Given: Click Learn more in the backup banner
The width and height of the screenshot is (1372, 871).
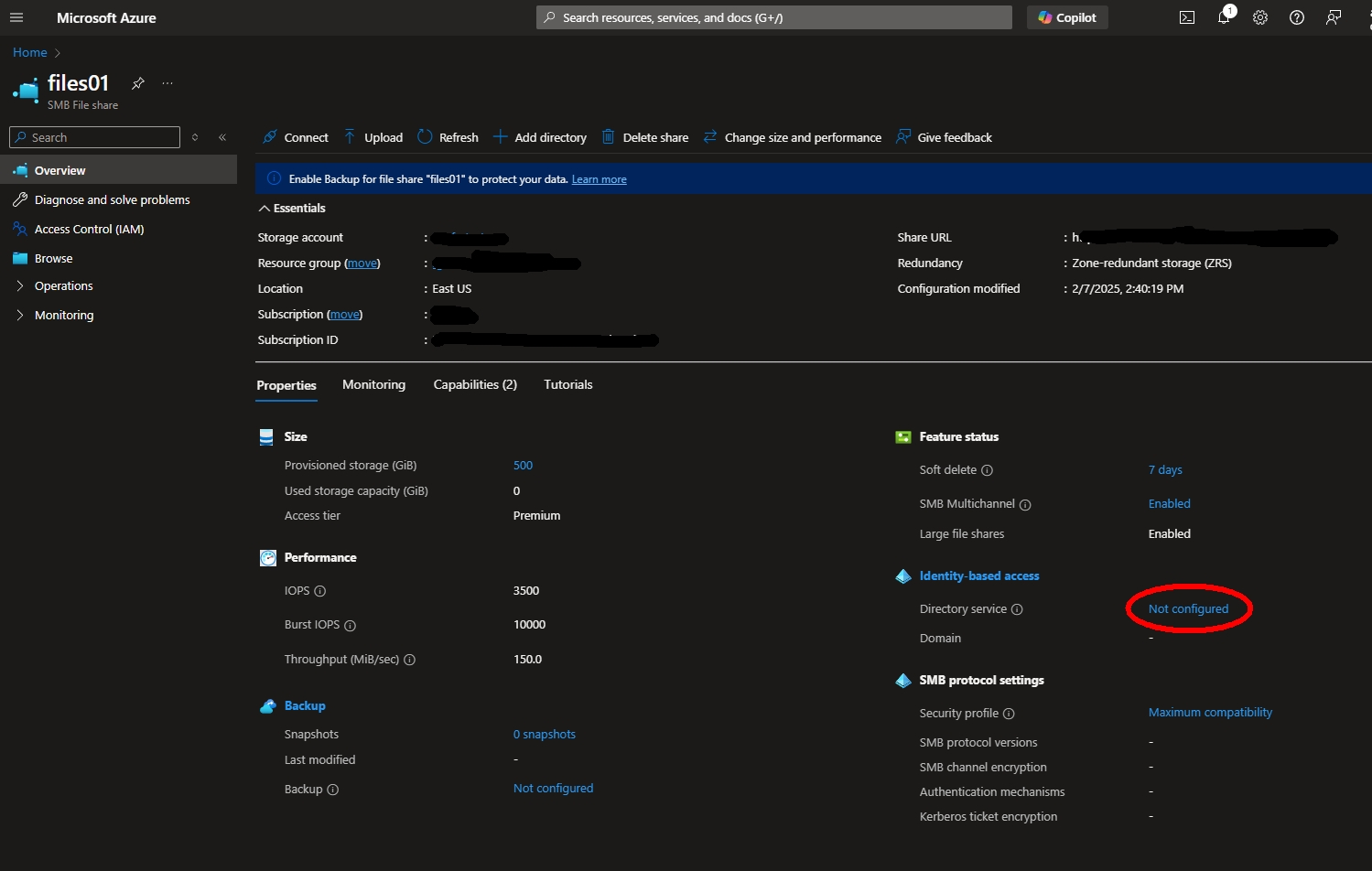Looking at the screenshot, I should 600,179.
